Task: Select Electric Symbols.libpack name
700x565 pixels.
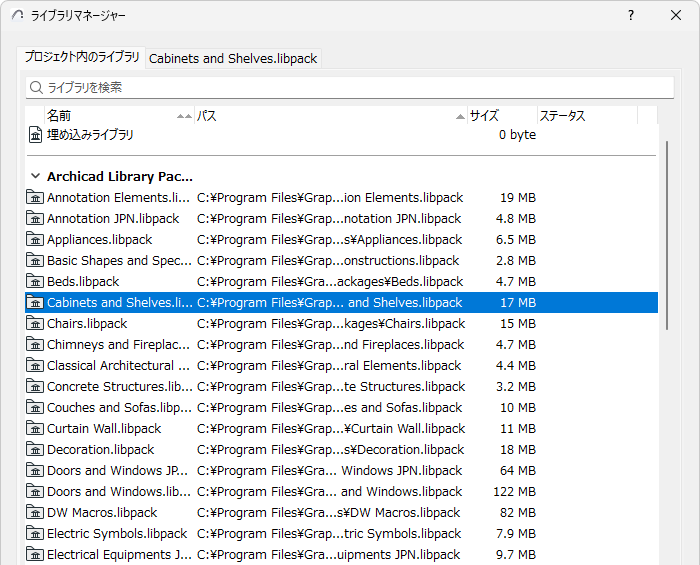Action: click(117, 533)
